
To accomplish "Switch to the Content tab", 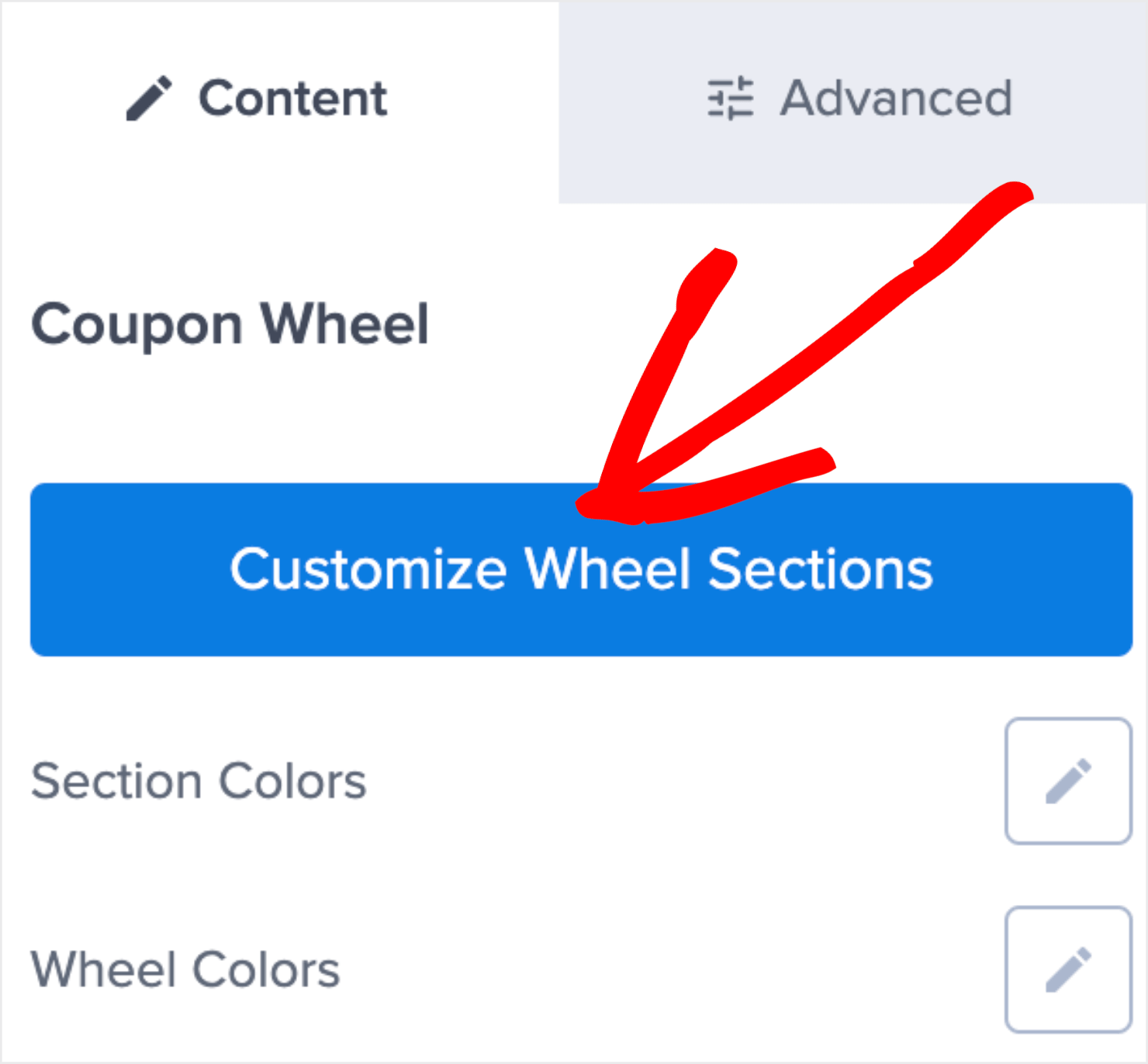I will tap(256, 98).
